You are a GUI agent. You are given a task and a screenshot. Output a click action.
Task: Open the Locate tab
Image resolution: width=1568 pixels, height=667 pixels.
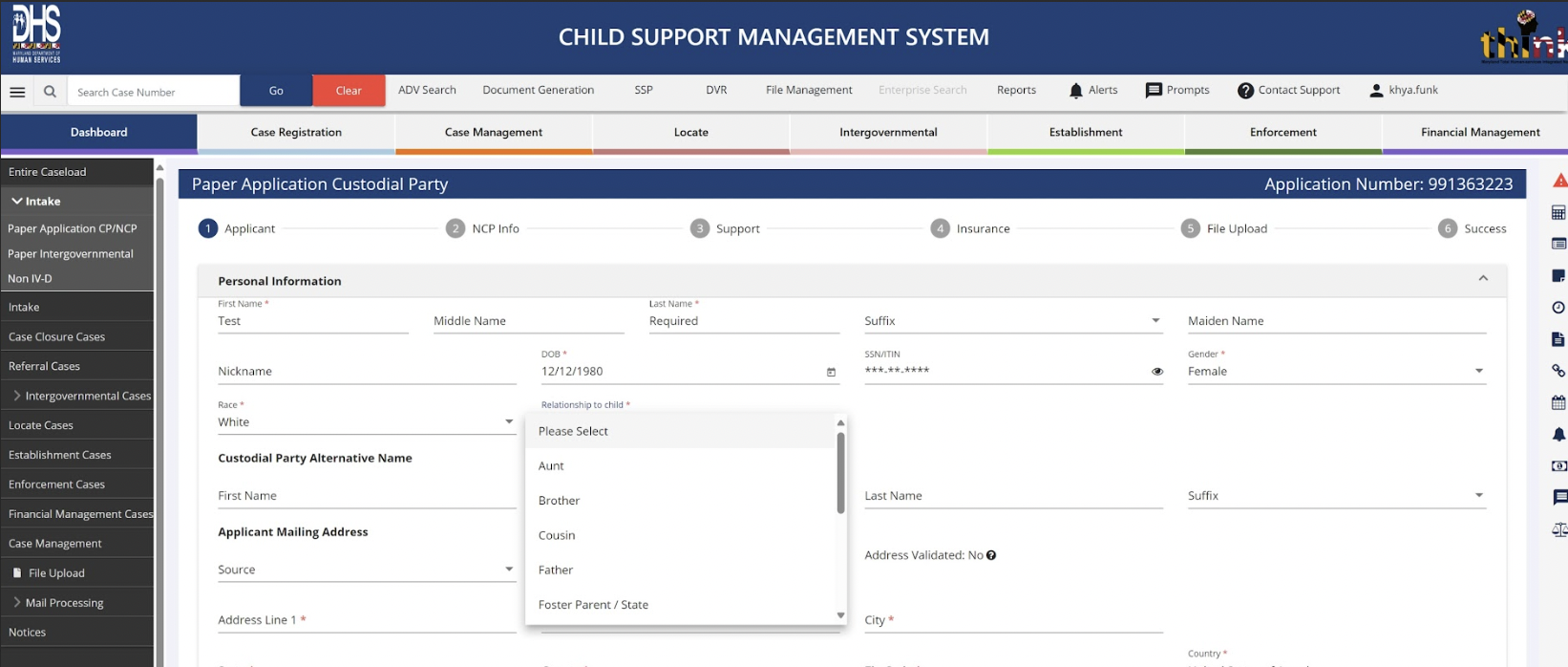[x=691, y=133]
